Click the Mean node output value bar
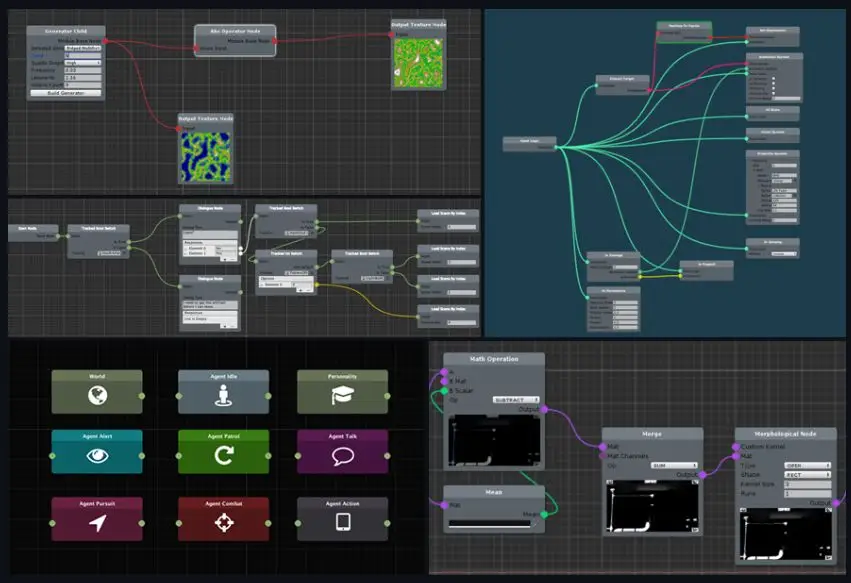 point(489,524)
